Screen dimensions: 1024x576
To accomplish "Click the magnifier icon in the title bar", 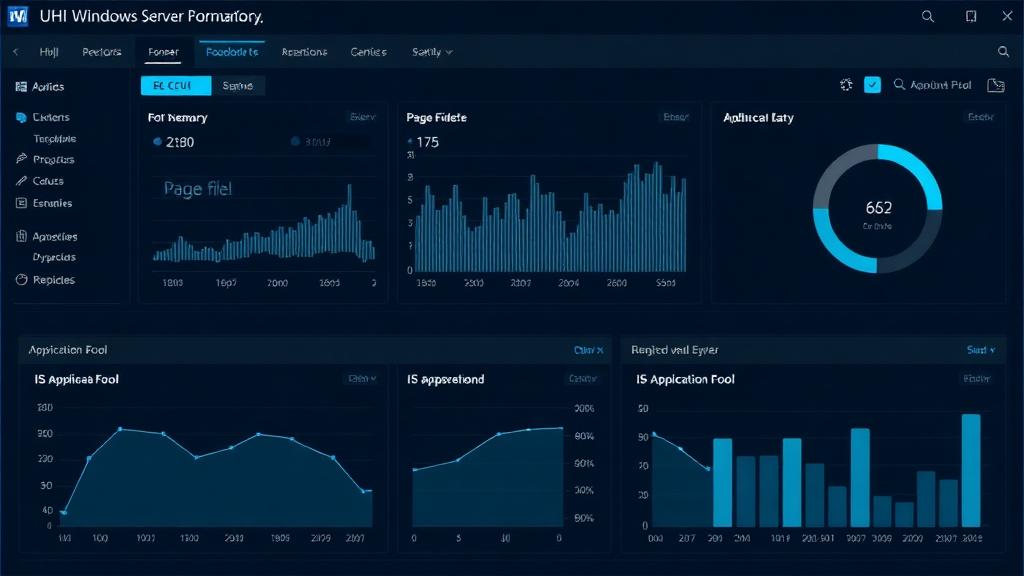I will coord(928,15).
